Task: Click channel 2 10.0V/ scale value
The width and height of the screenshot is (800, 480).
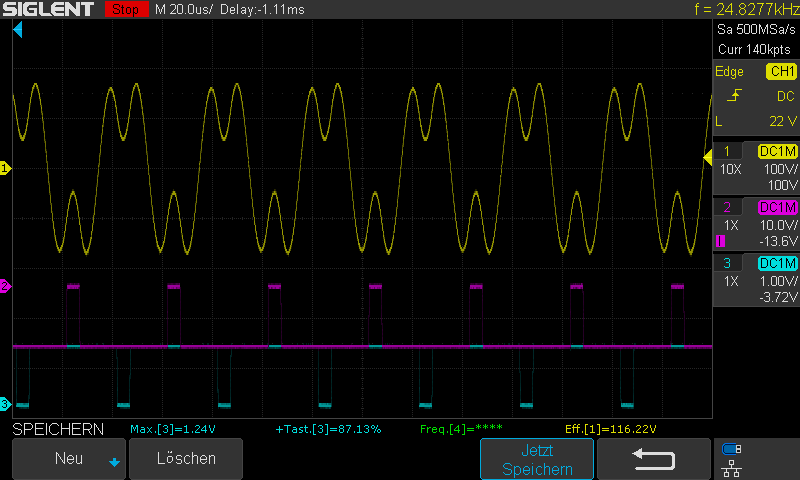Action: [779, 225]
